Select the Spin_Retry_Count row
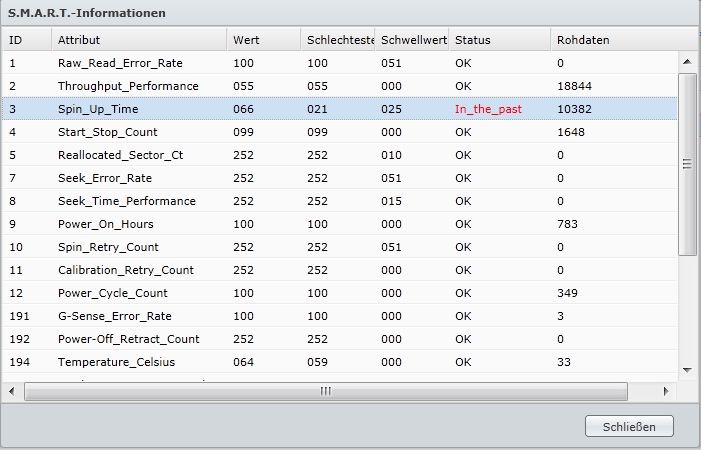Viewport: 701px width, 450px height. [339, 247]
